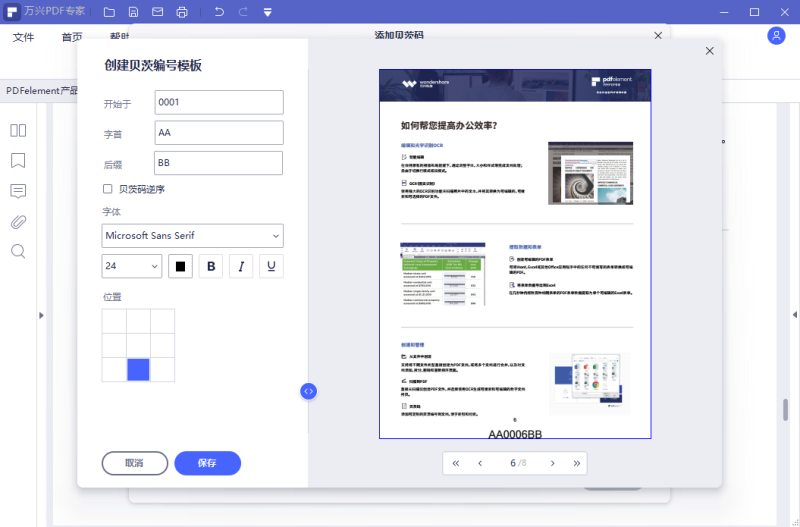Click the 万兴PDF专家 app logo
Viewport: 800px width, 527px height.
click(12, 12)
